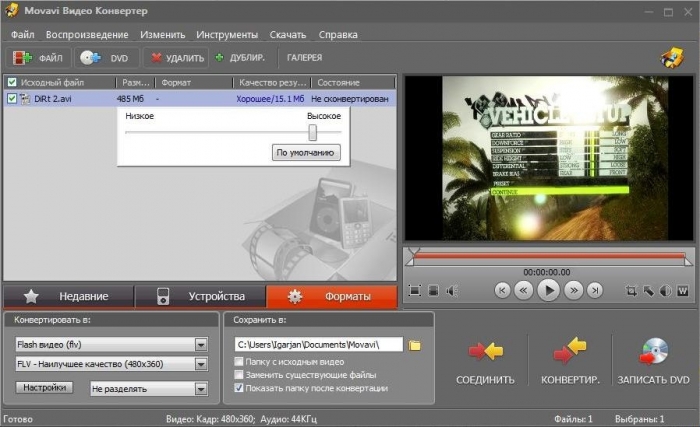
Task: Open the watermark tool (W icon)
Action: coord(682,291)
